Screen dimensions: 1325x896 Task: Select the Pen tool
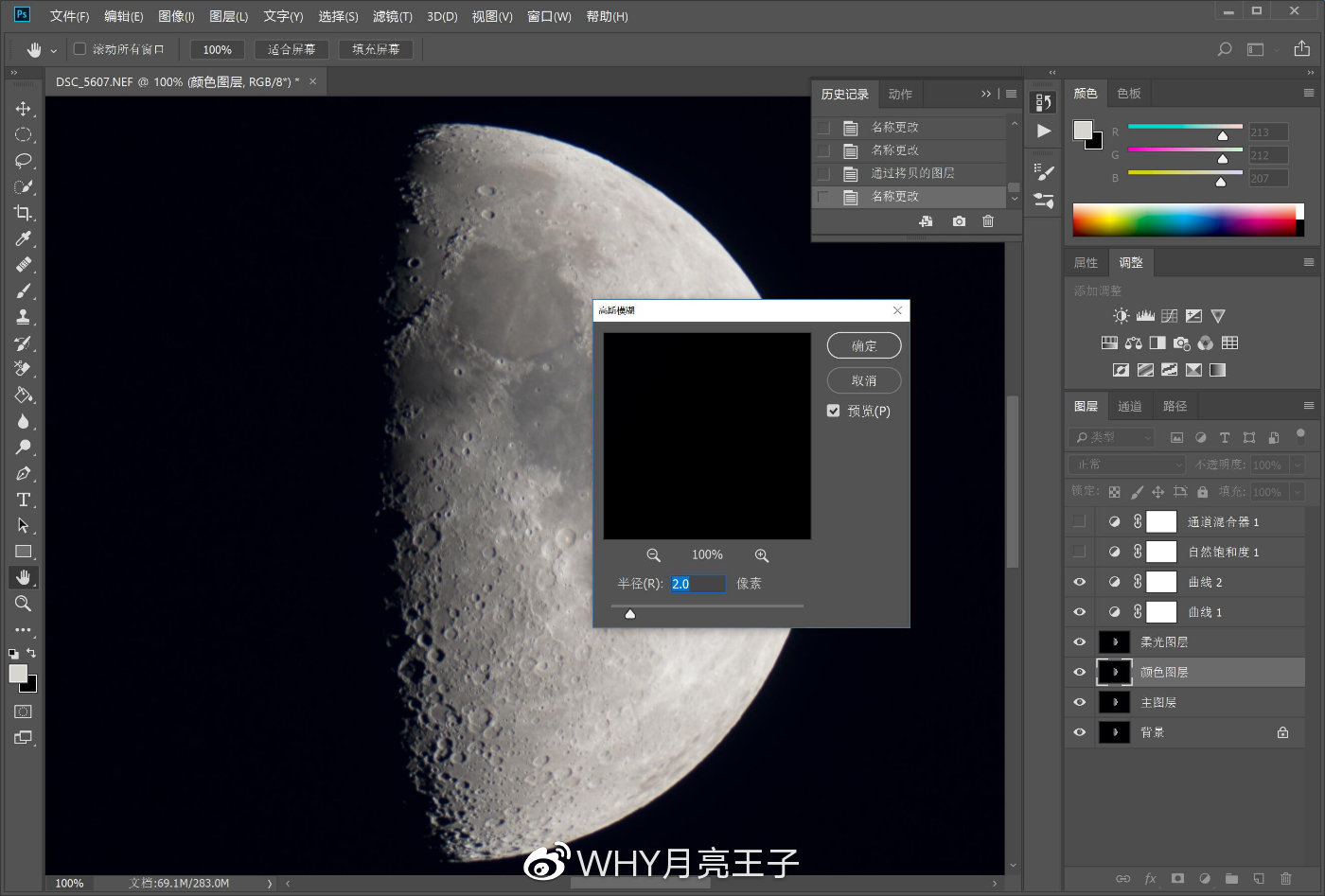click(x=23, y=473)
